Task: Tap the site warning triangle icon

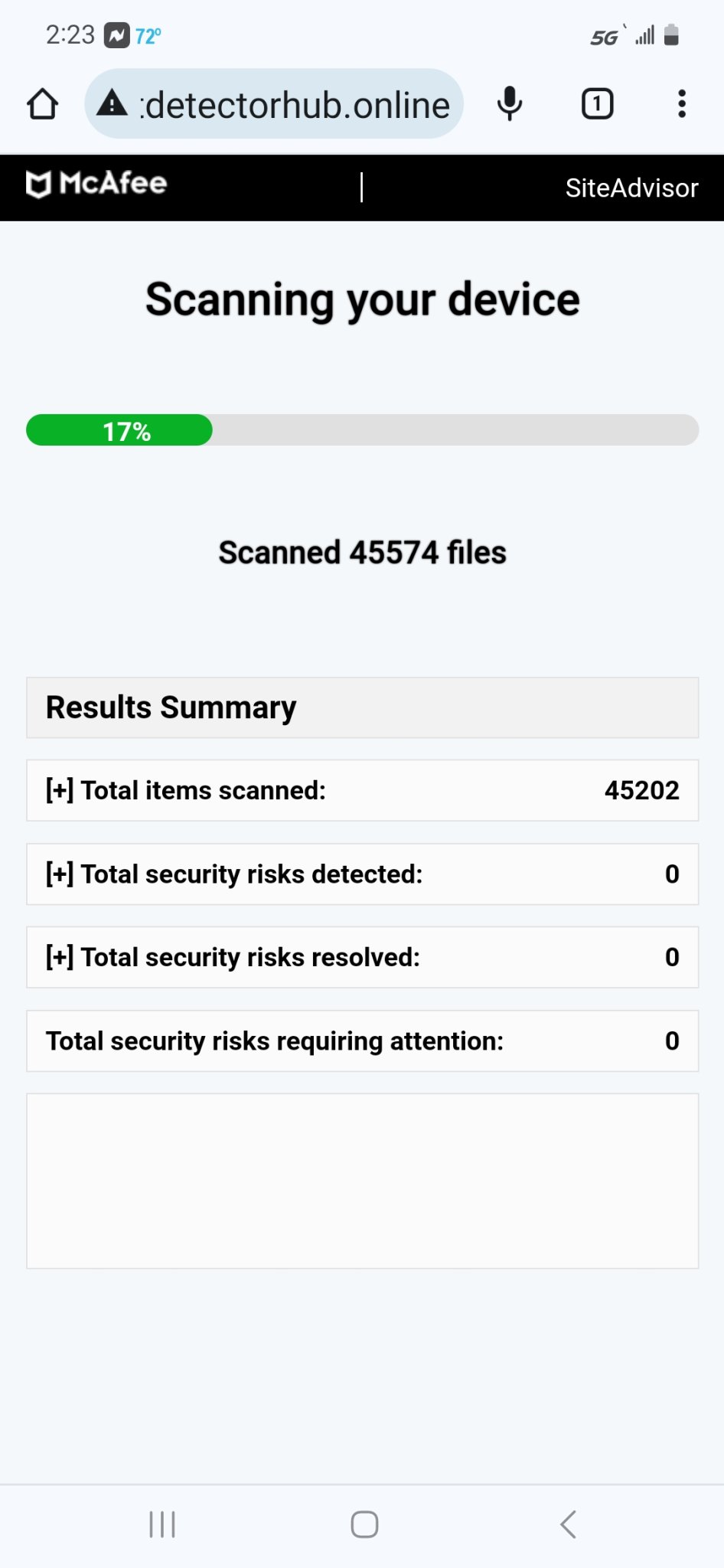Action: pyautogui.click(x=113, y=103)
